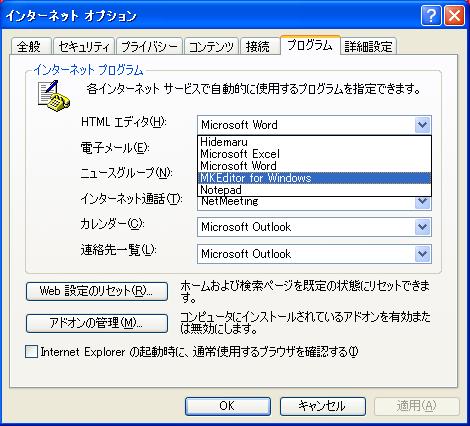470x426 pixels.
Task: Click the Web 設定のリセット button
Action: (x=97, y=291)
